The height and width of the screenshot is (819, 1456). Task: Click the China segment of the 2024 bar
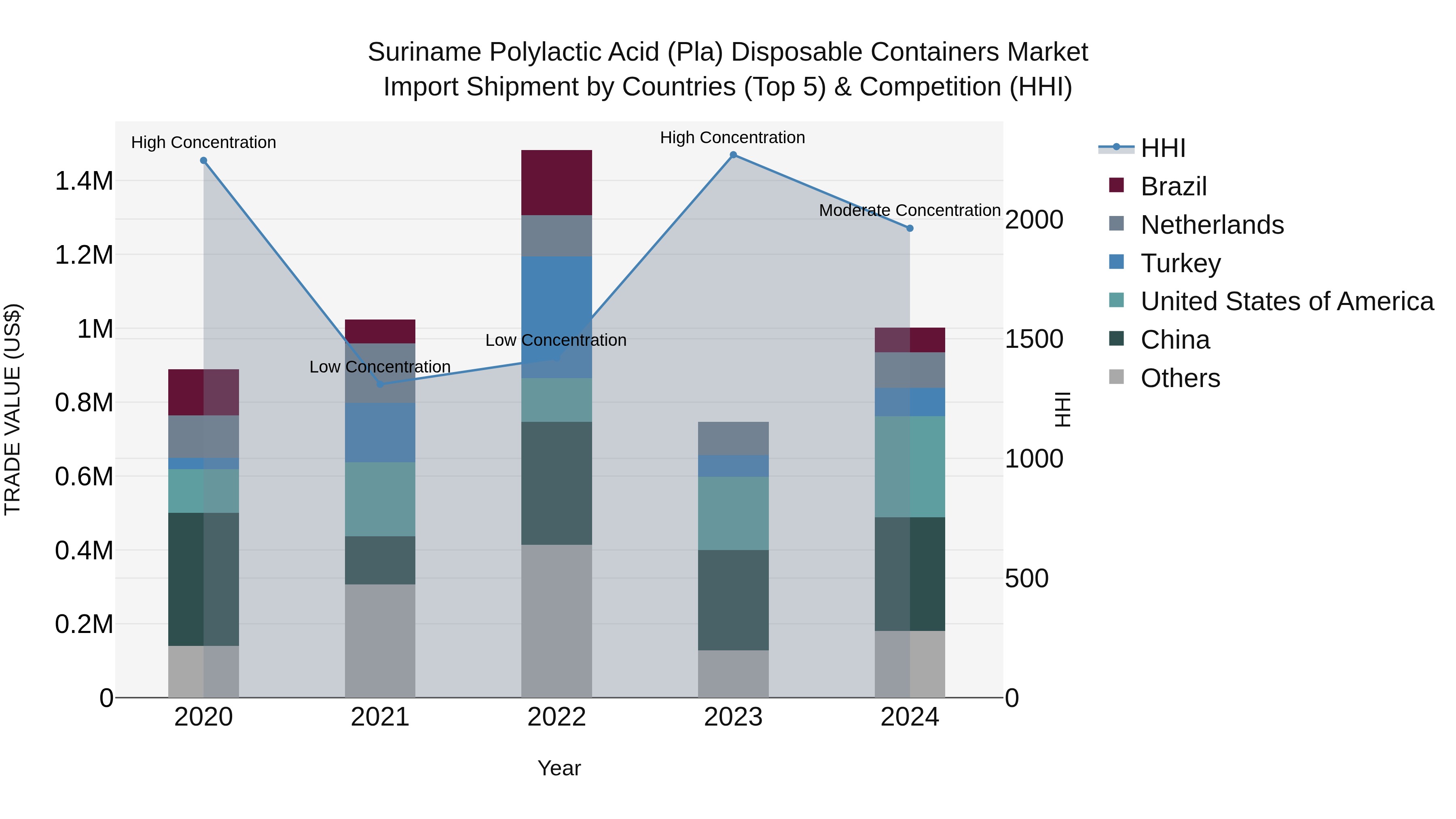tap(910, 574)
